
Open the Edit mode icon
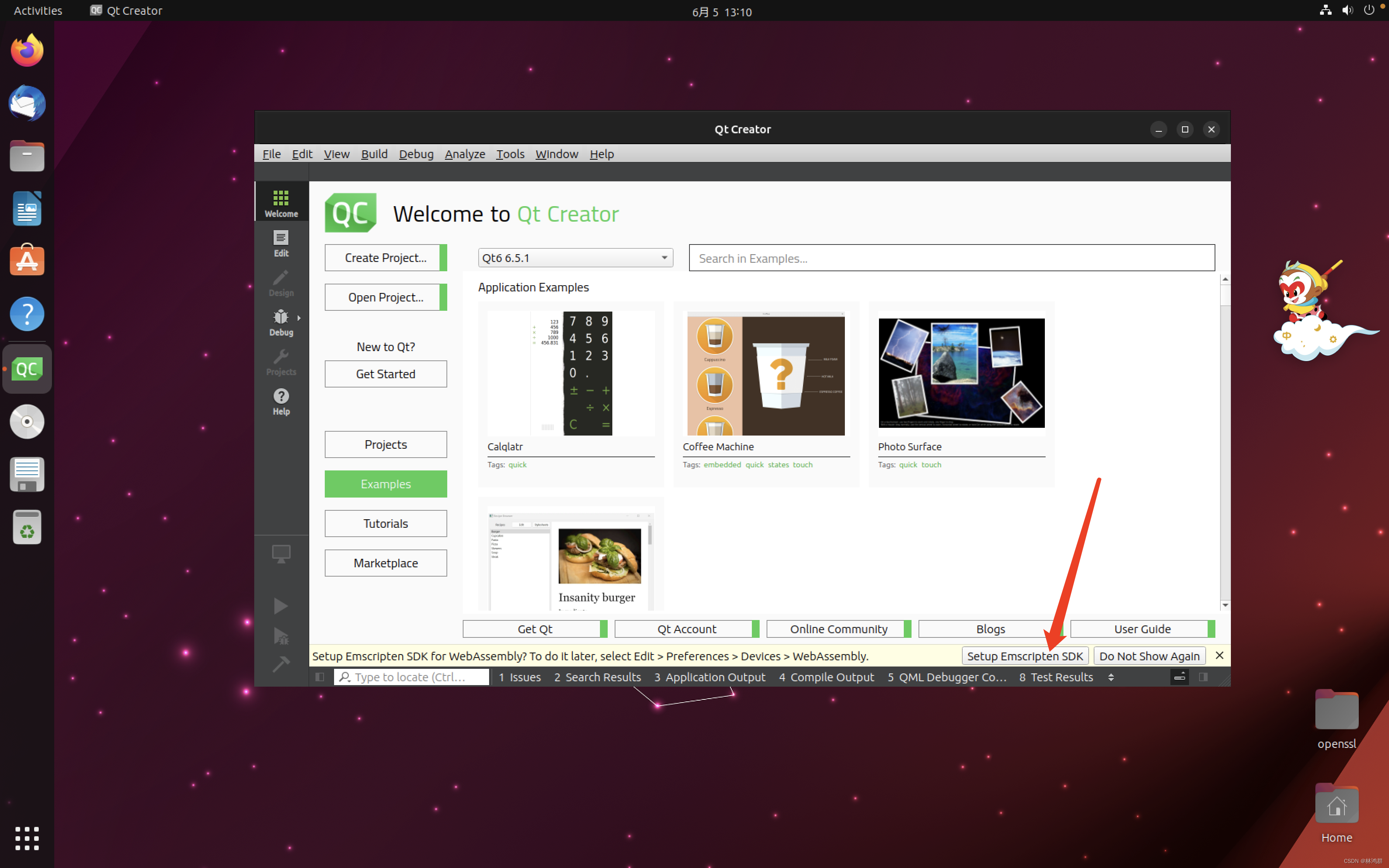pos(281,242)
